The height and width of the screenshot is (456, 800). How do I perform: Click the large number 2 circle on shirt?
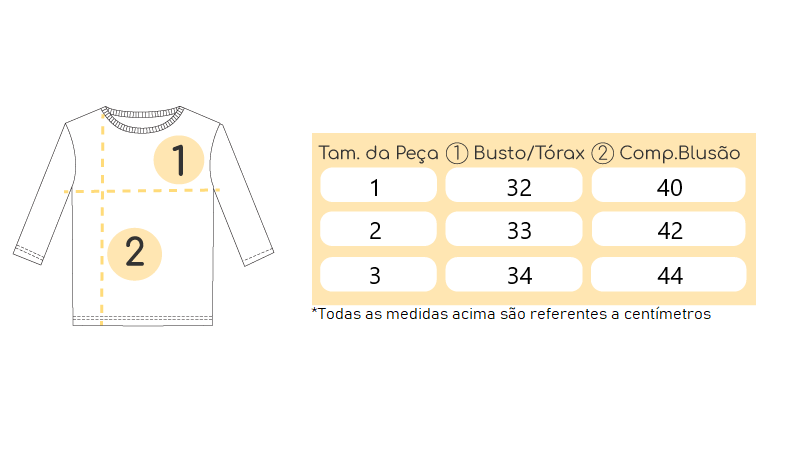pyautogui.click(x=135, y=254)
